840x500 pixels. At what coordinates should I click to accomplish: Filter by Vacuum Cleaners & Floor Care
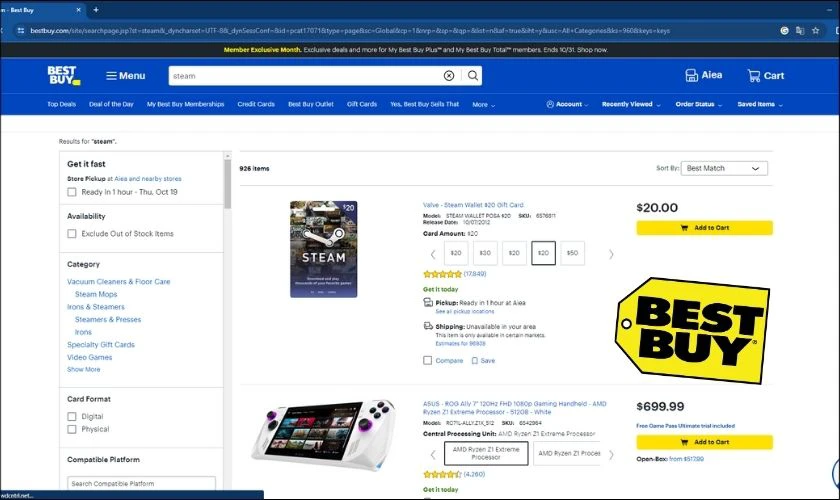coord(118,281)
